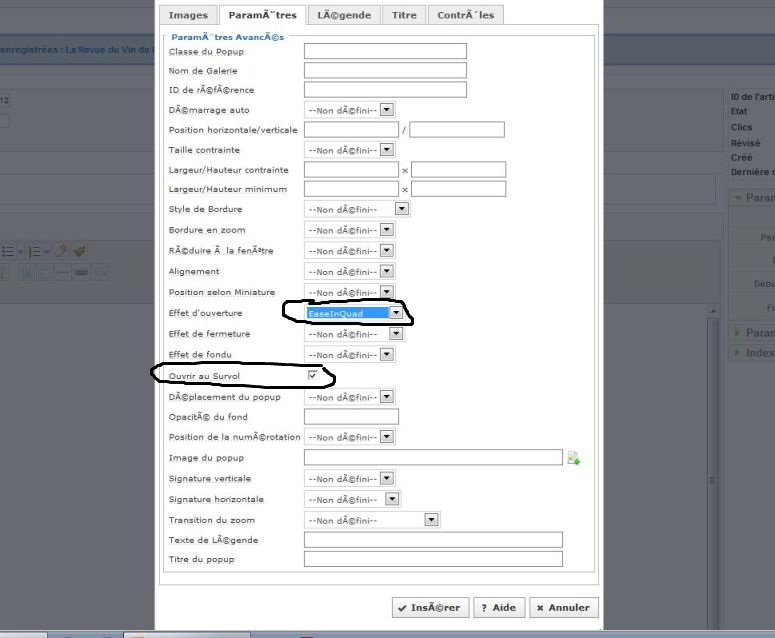
Task: Open the Effet de fermeture dropdown
Action: point(387,334)
